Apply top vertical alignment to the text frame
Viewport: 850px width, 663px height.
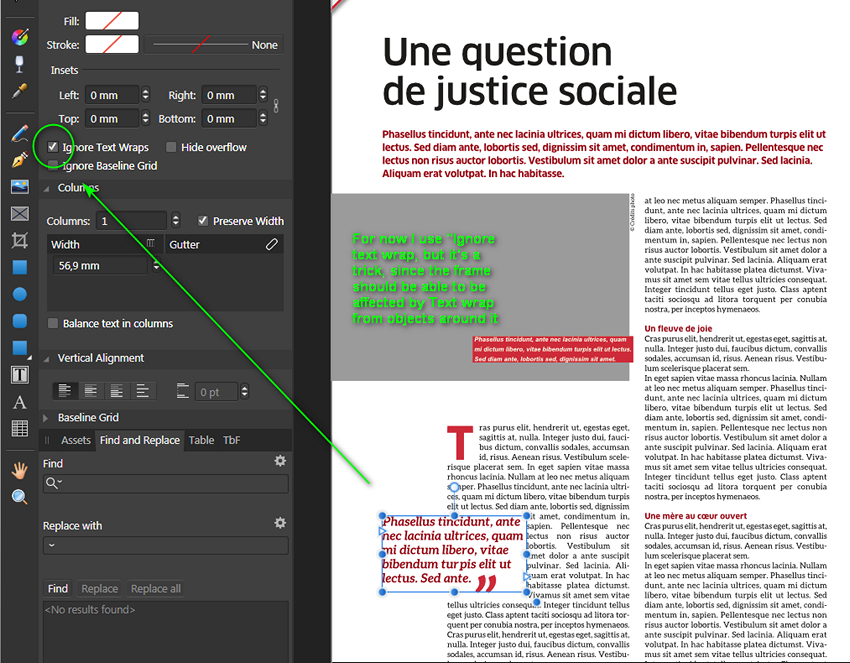pos(66,392)
